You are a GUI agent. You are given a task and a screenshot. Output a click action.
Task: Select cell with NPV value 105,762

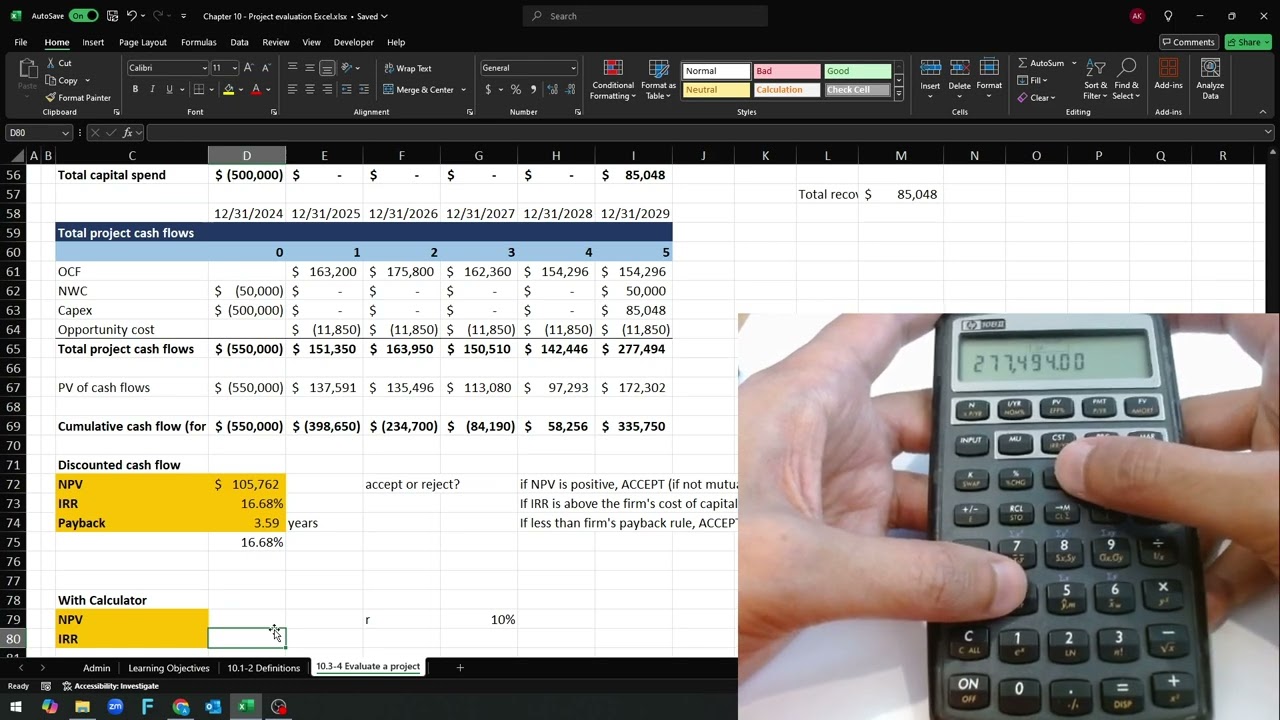pyautogui.click(x=247, y=484)
